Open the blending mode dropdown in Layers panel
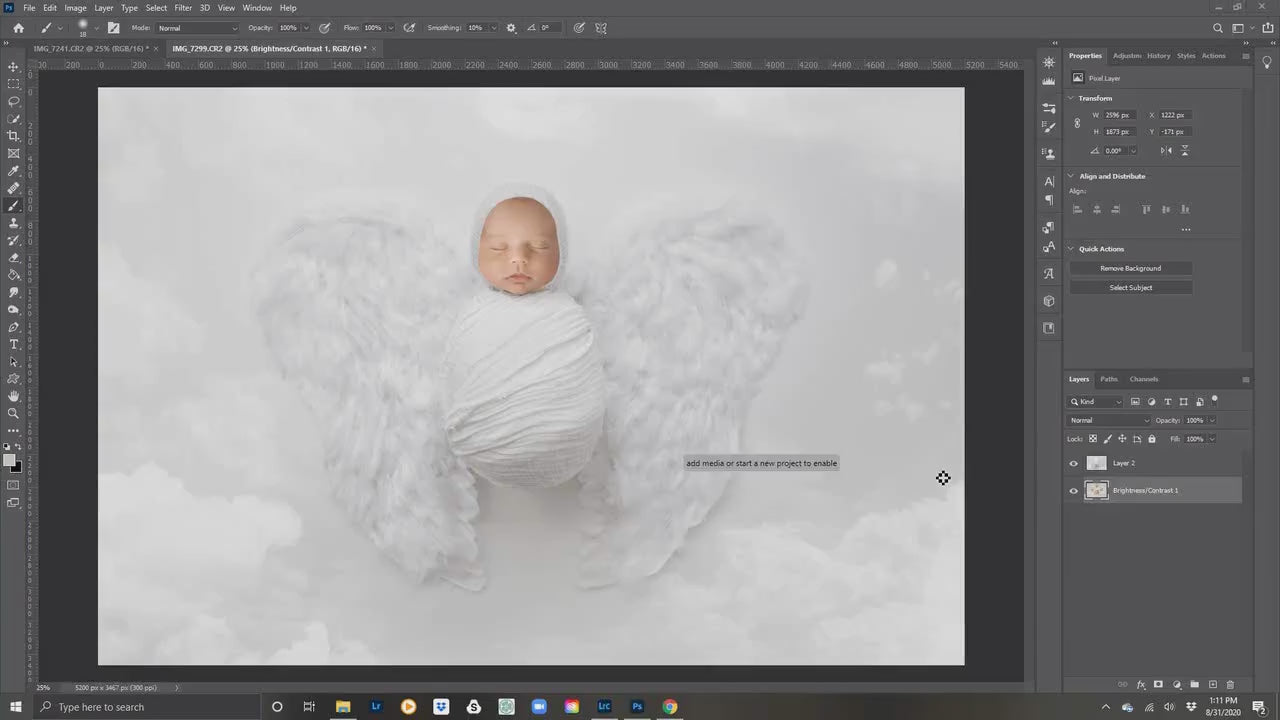 [x=1108, y=420]
